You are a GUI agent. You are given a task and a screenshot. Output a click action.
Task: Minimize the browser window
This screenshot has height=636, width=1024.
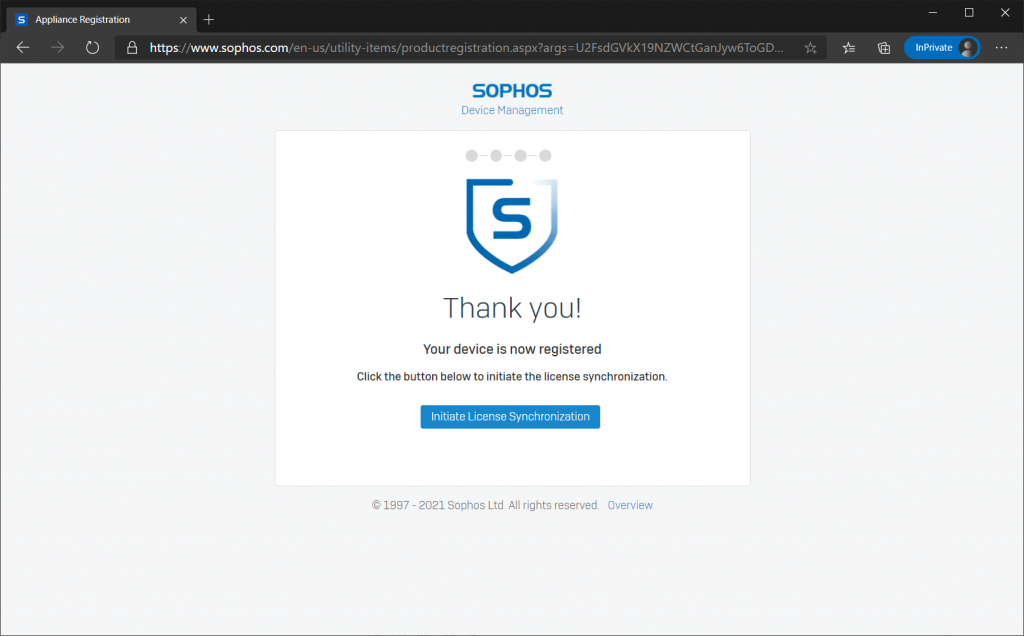(933, 12)
